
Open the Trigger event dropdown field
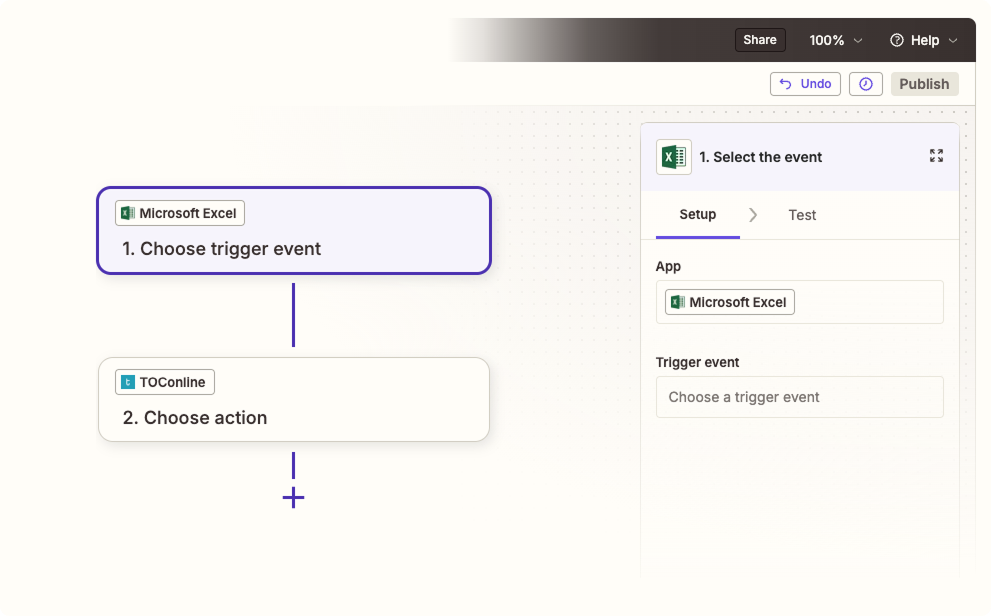coord(799,397)
